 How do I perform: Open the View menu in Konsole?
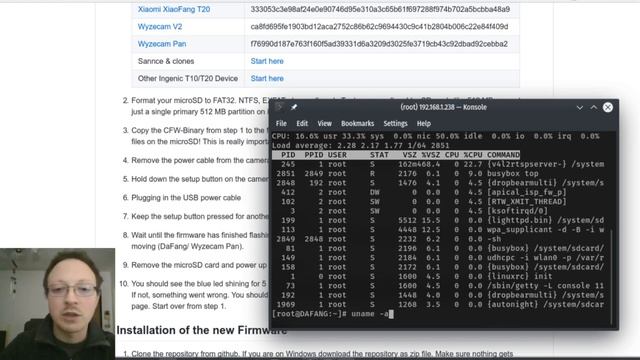(324, 123)
